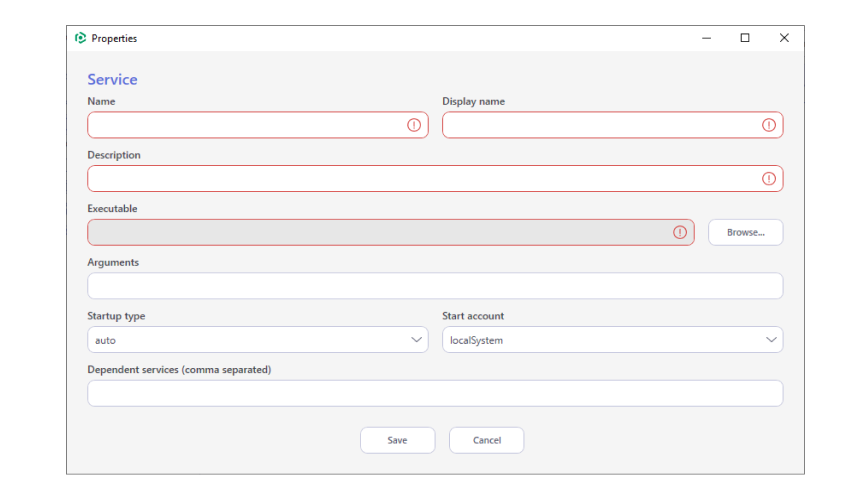865x500 pixels.
Task: Open the Startup type dropdown
Action: point(258,340)
